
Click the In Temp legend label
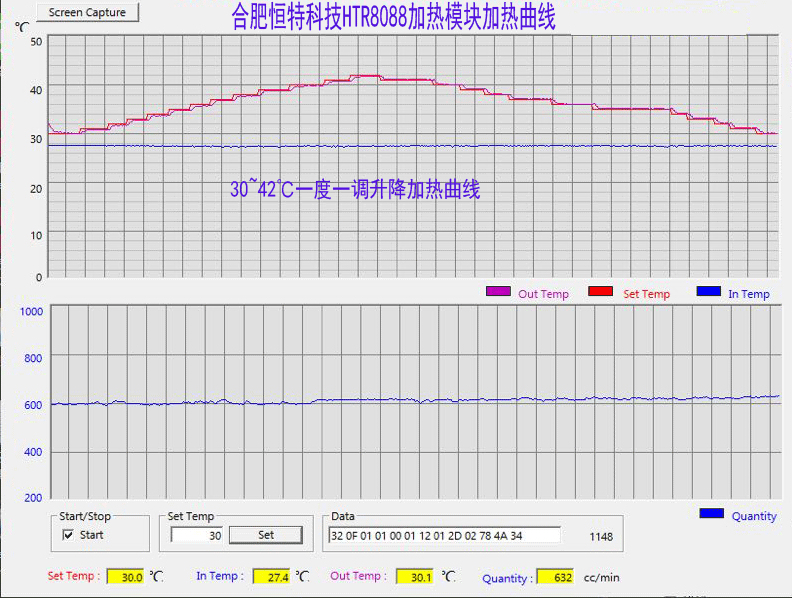pyautogui.click(x=749, y=294)
